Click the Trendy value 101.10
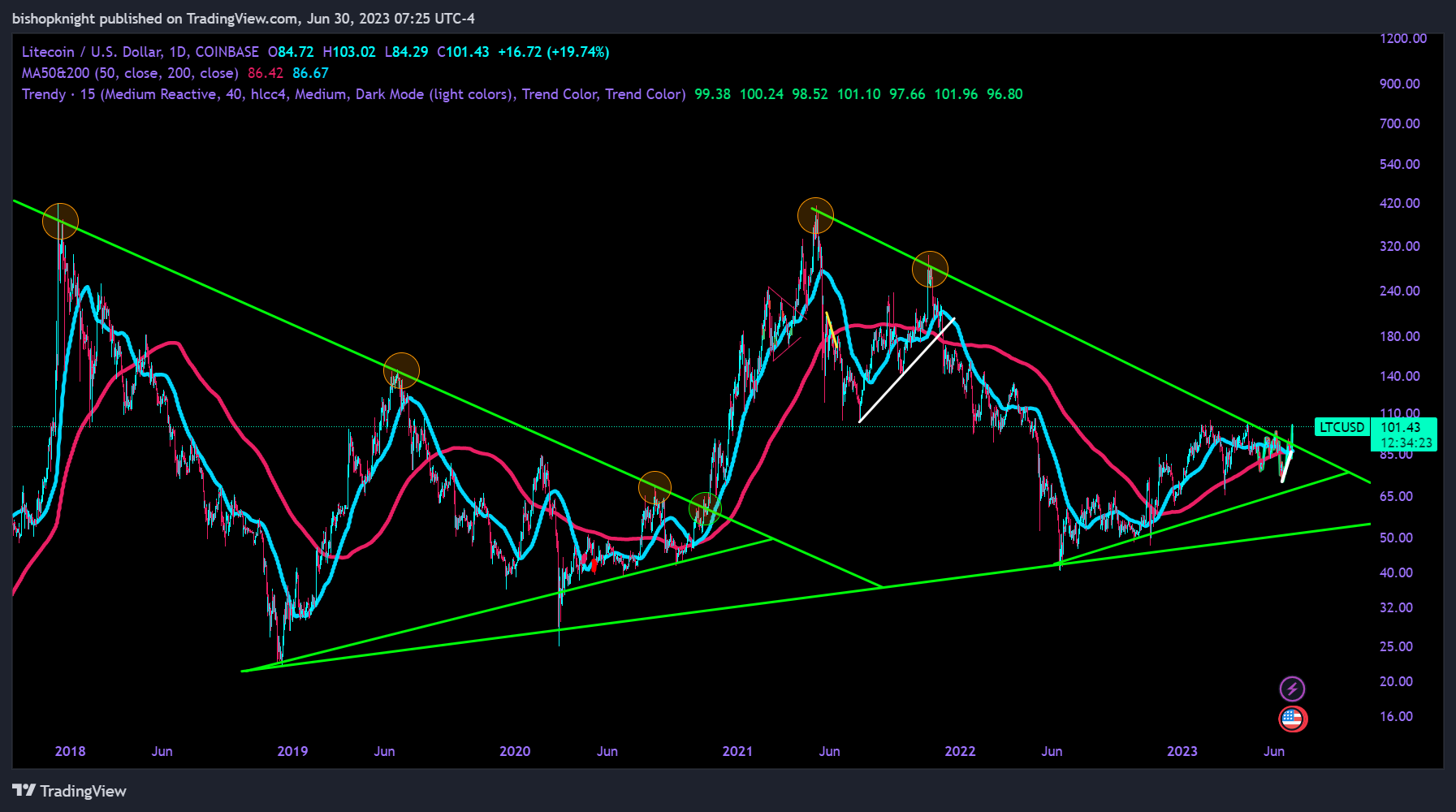Viewport: 1456px width, 812px height. [859, 94]
